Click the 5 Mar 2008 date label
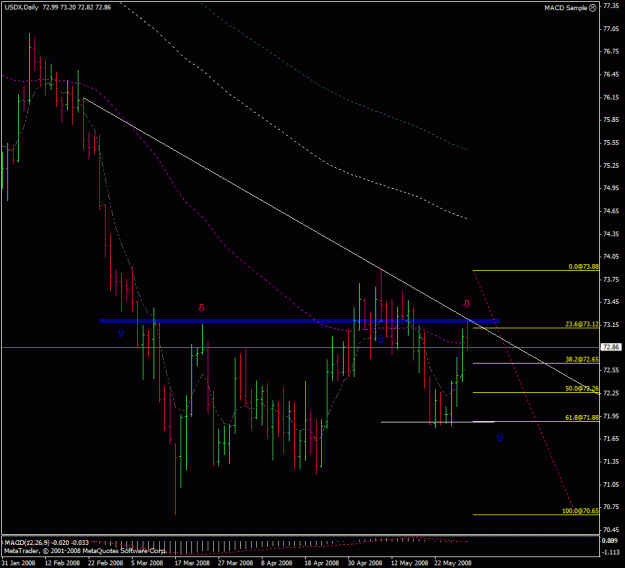 point(147,563)
